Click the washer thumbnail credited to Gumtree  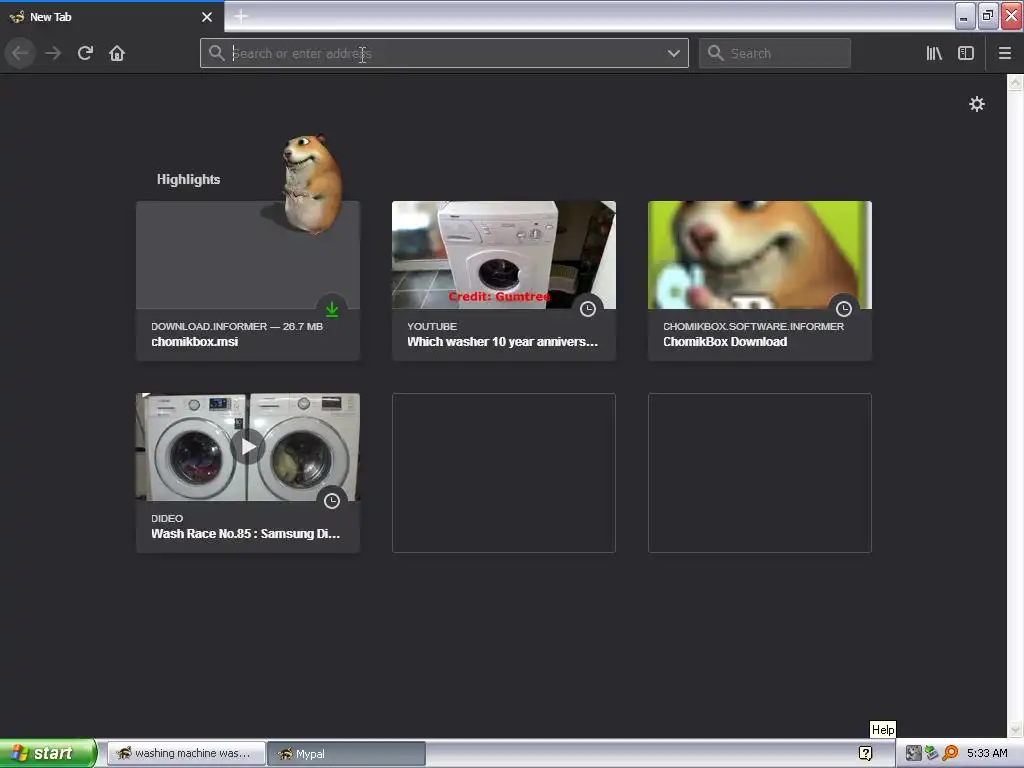point(504,255)
